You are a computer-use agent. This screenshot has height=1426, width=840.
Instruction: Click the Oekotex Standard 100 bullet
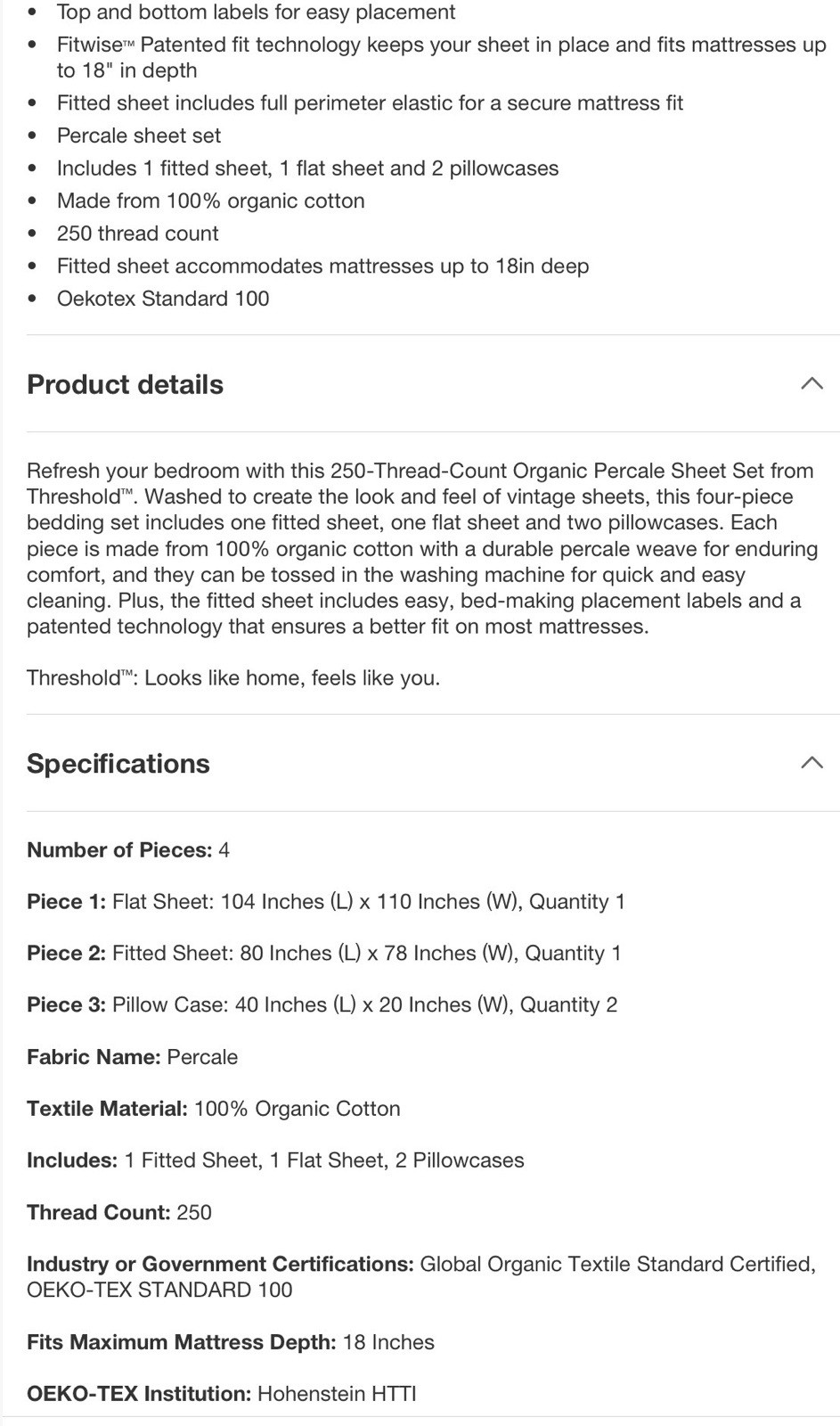tap(163, 299)
